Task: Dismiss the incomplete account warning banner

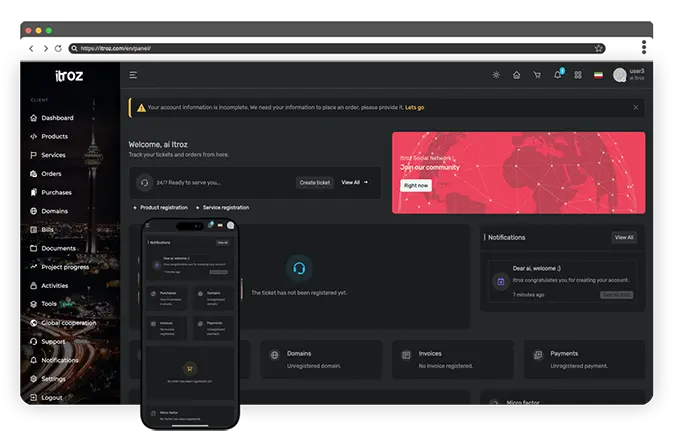Action: [x=635, y=107]
